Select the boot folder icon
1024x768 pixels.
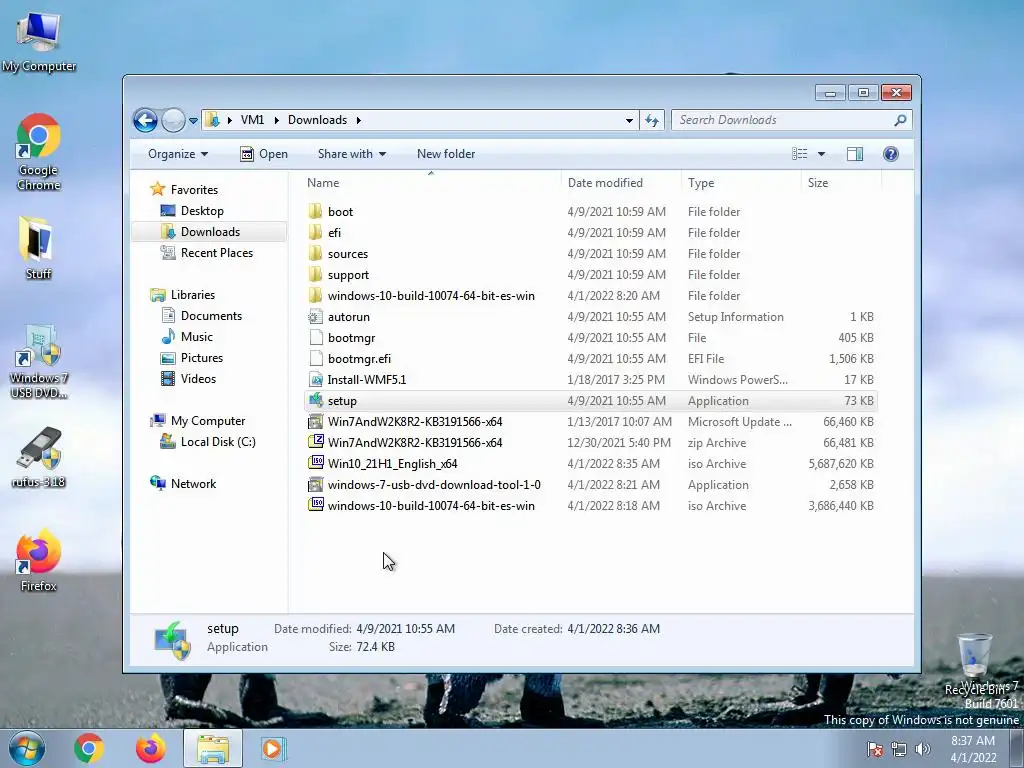pyautogui.click(x=315, y=212)
